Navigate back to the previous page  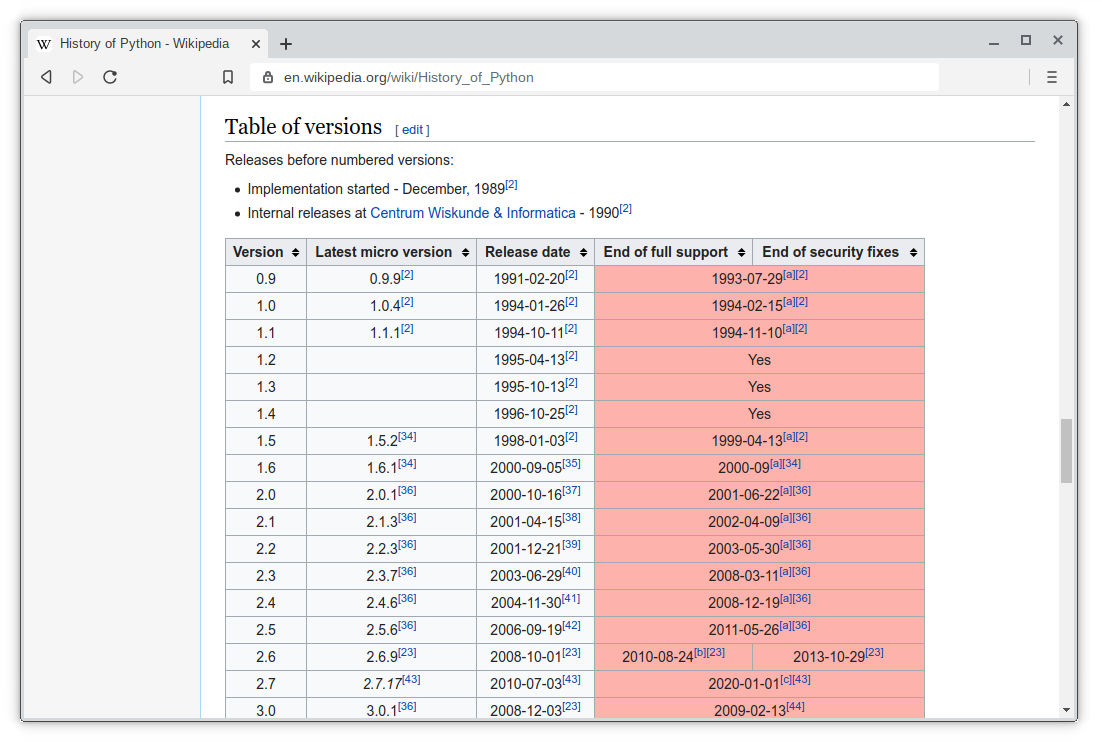pos(46,77)
